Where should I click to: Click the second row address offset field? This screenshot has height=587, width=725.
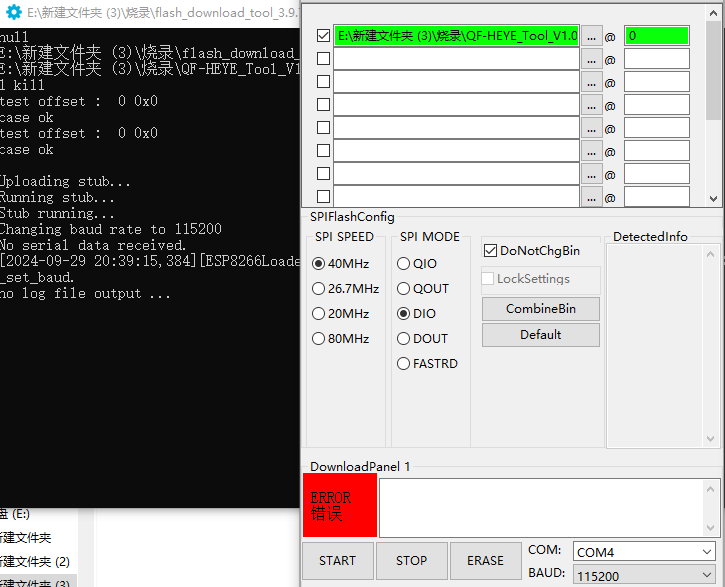(x=657, y=59)
